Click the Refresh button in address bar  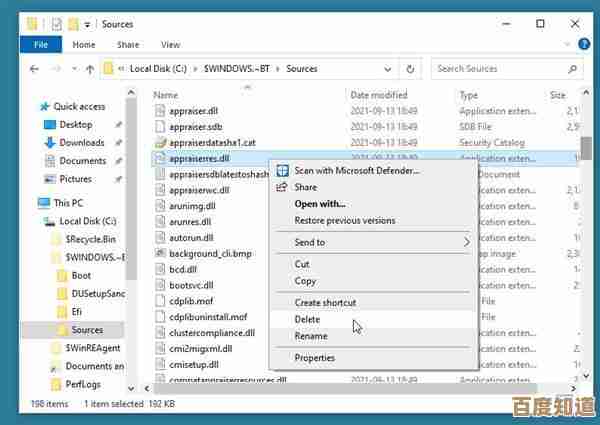(410, 69)
